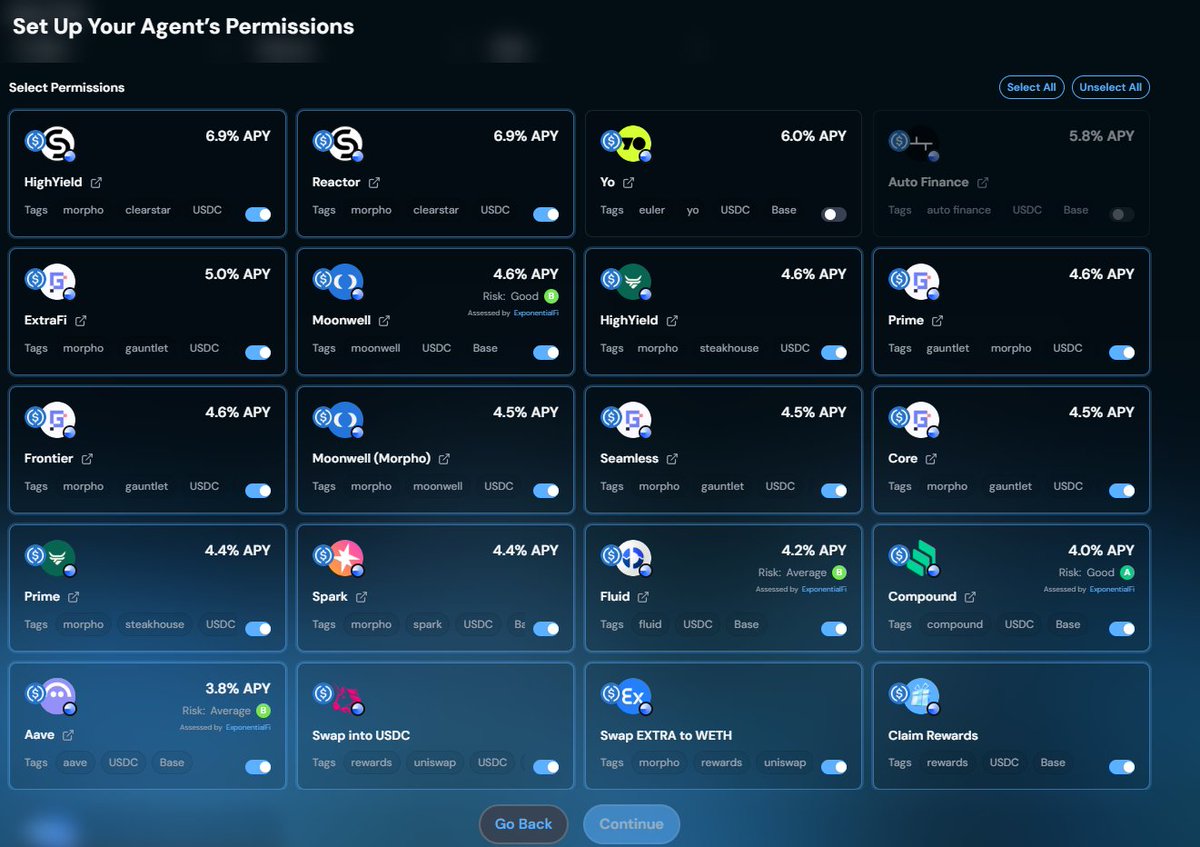Click the Unselect All button
The height and width of the screenshot is (847, 1200).
point(1110,87)
